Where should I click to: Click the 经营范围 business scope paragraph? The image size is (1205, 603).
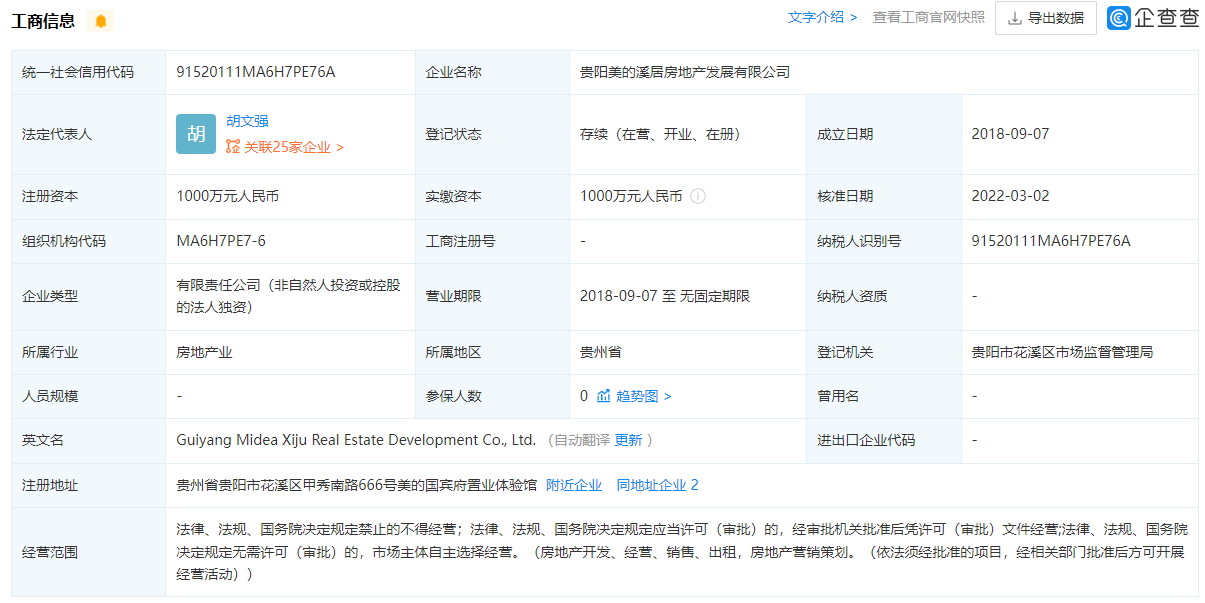[681, 551]
